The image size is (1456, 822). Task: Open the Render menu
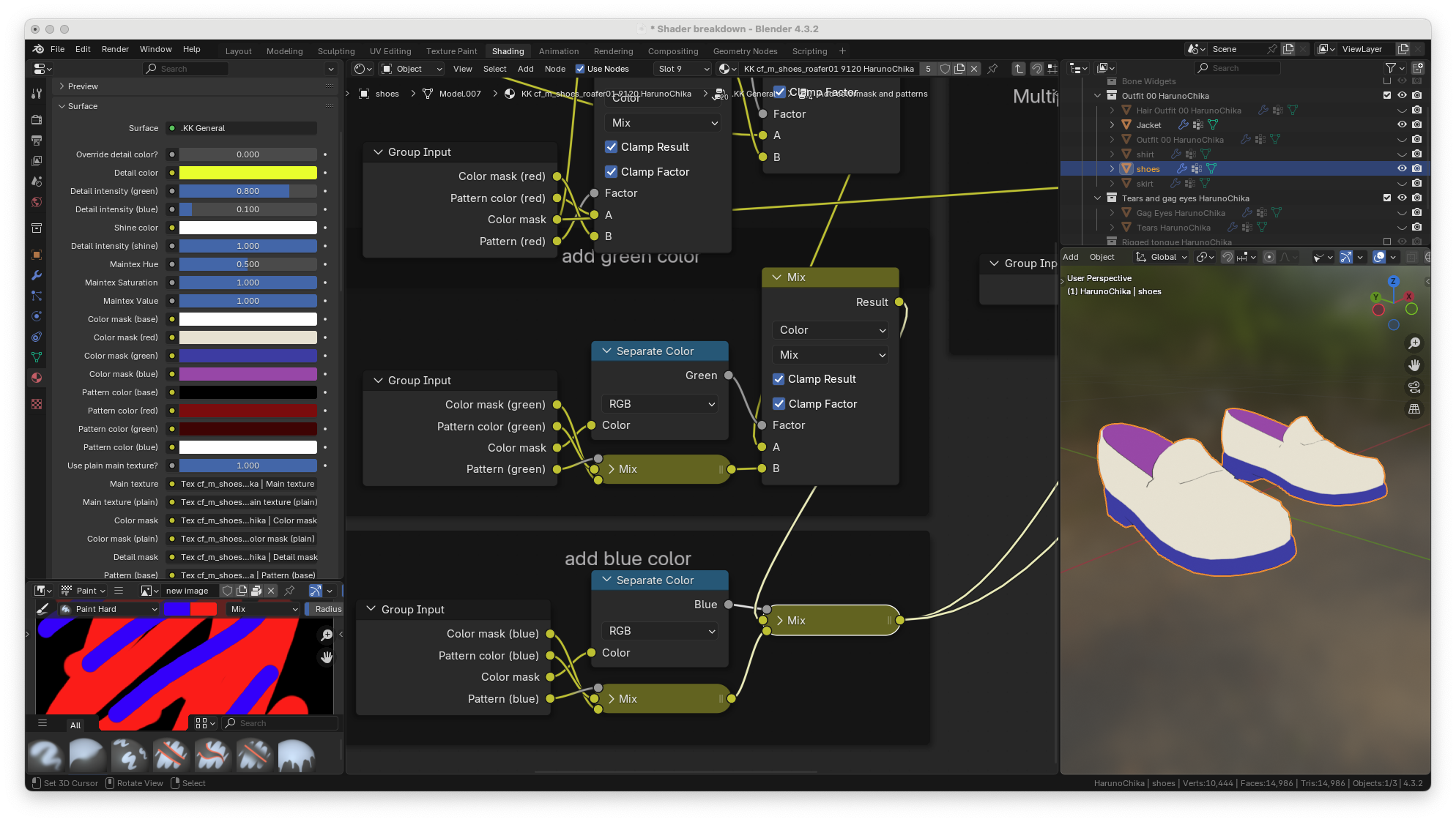(115, 49)
